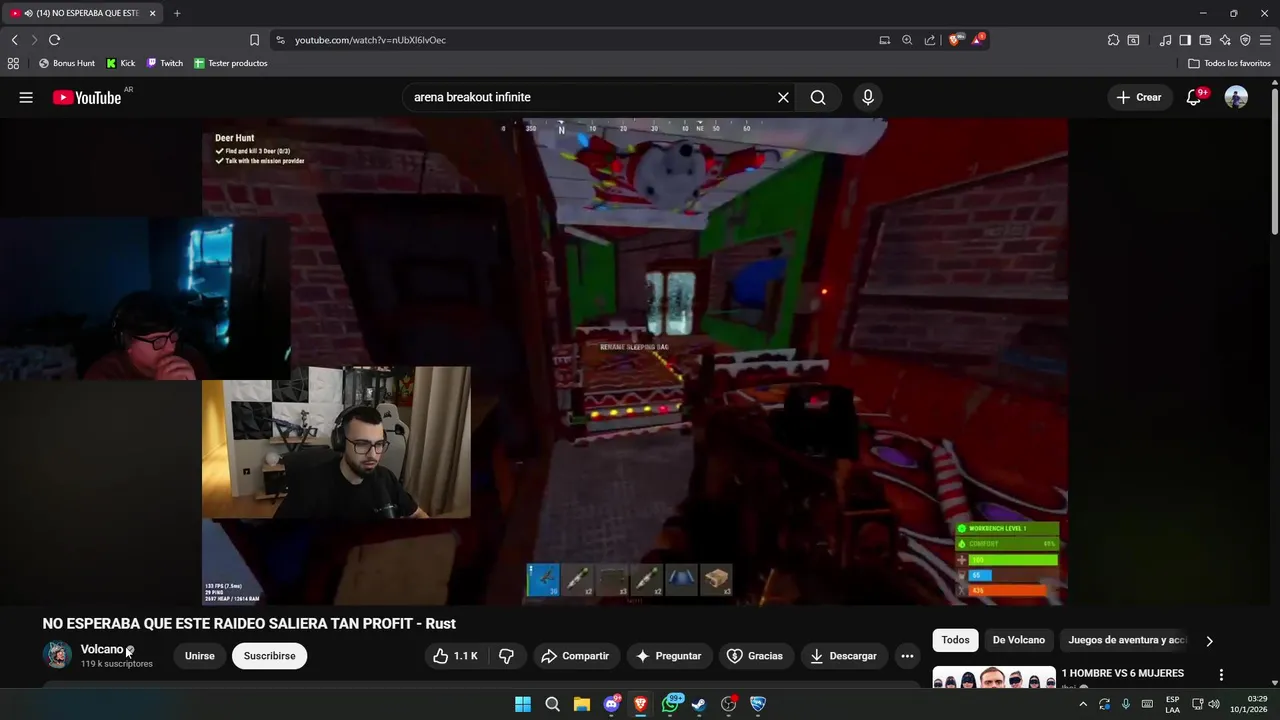
Task: Open the Discord taskbar icon
Action: pyautogui.click(x=611, y=704)
